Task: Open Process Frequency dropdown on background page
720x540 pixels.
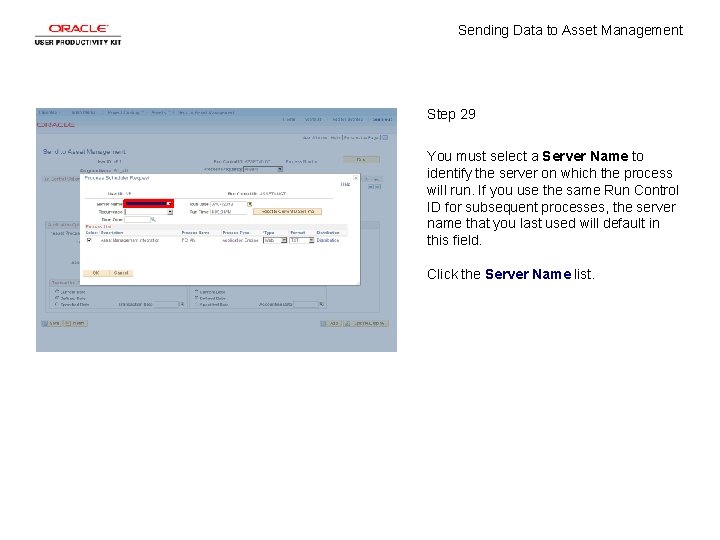Action: coord(263,169)
